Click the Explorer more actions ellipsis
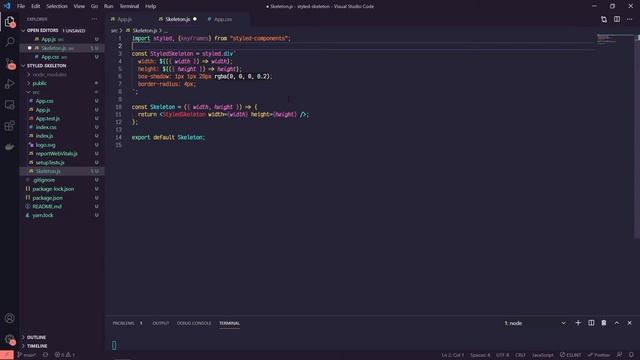640x360 pixels. [x=94, y=19]
